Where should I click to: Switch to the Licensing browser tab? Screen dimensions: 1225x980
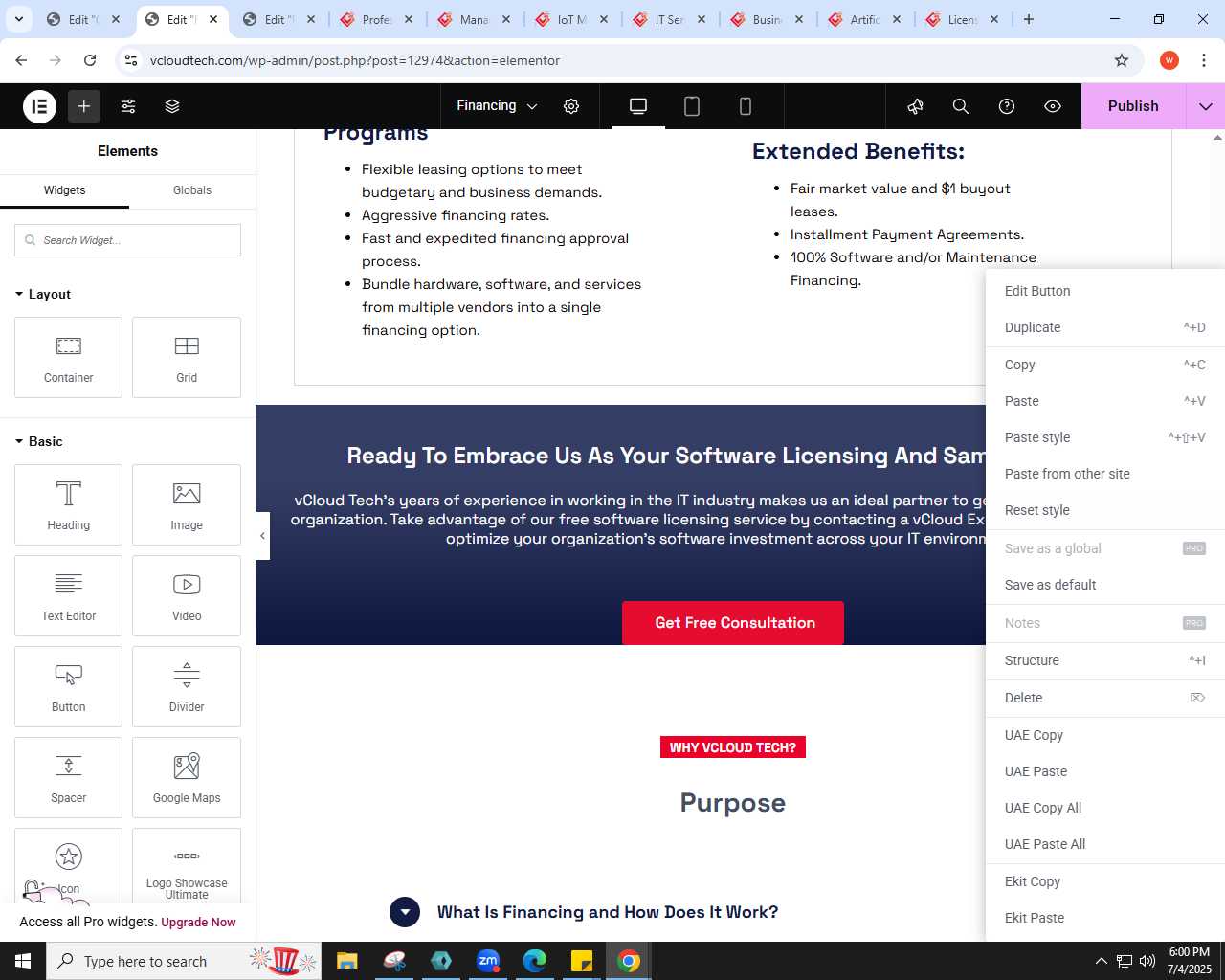tap(961, 19)
